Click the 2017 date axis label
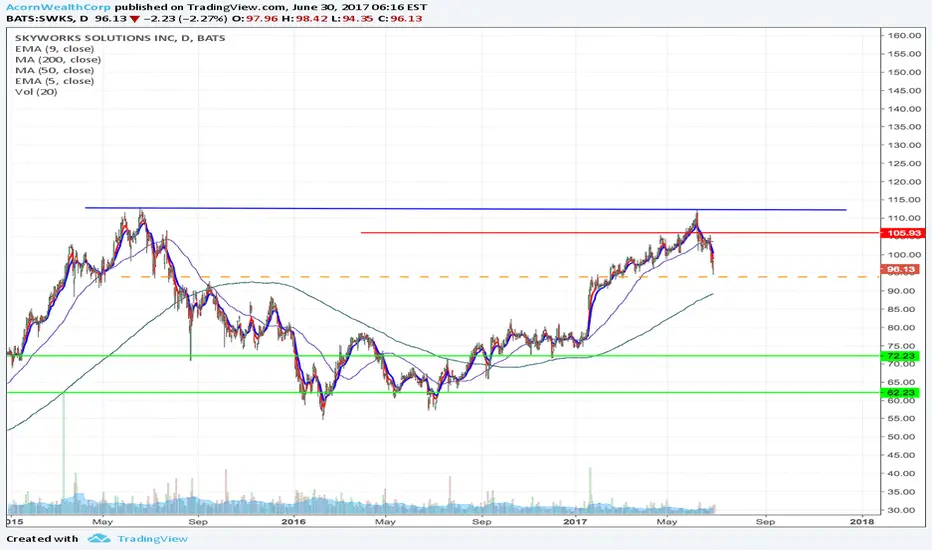932x550 pixels. tap(575, 522)
